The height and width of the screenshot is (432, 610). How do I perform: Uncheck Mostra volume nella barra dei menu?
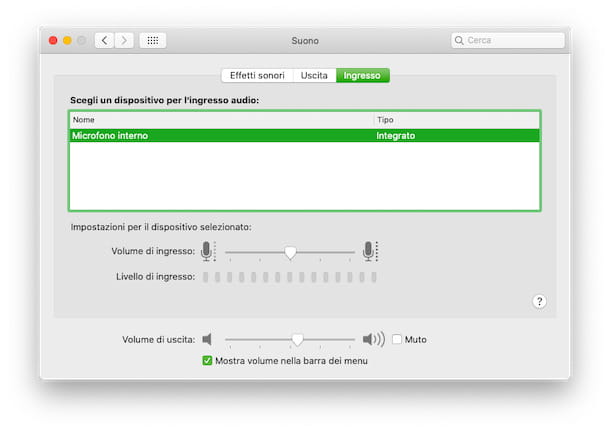click(x=207, y=361)
